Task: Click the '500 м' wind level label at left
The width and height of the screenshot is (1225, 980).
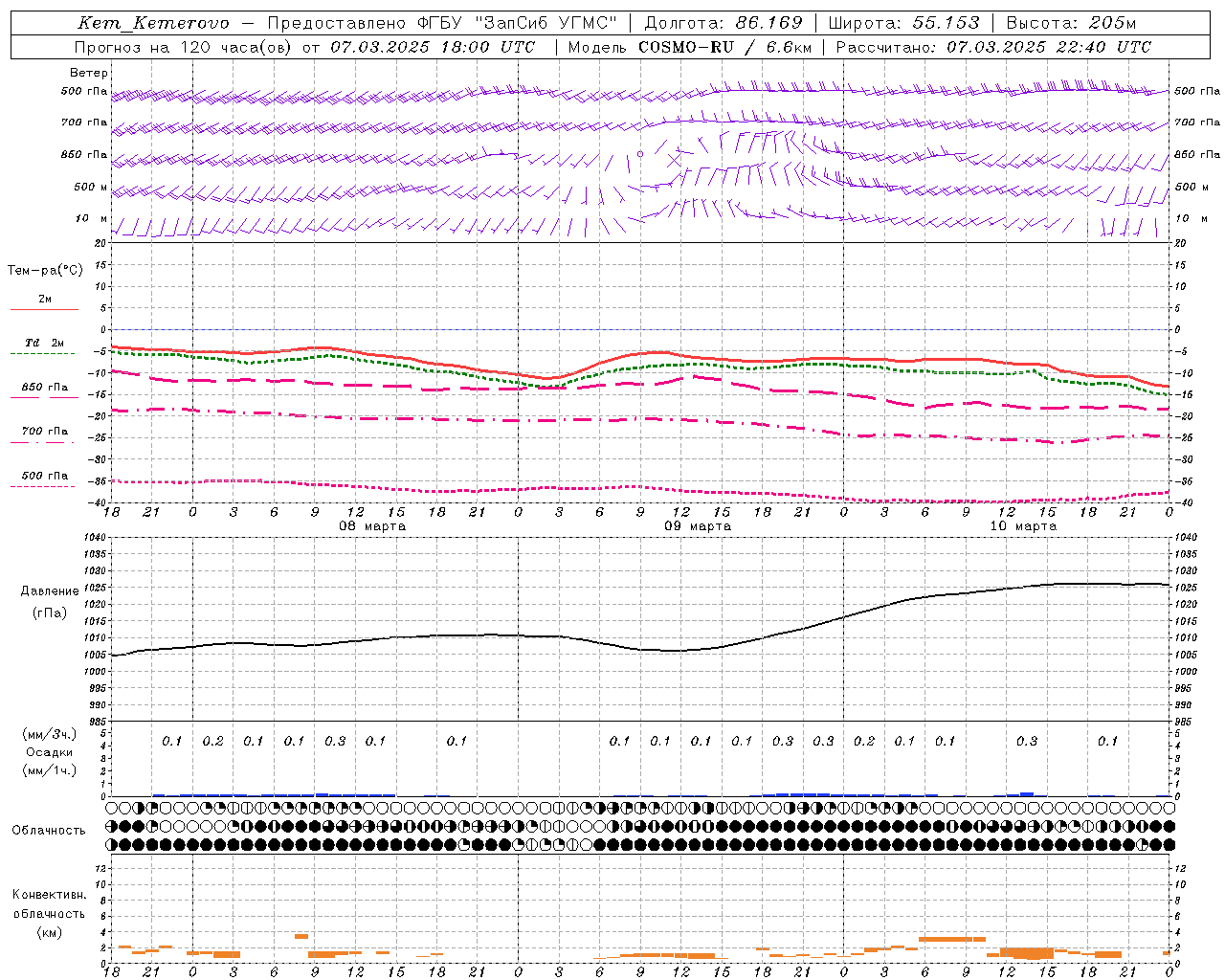Action: point(91,188)
